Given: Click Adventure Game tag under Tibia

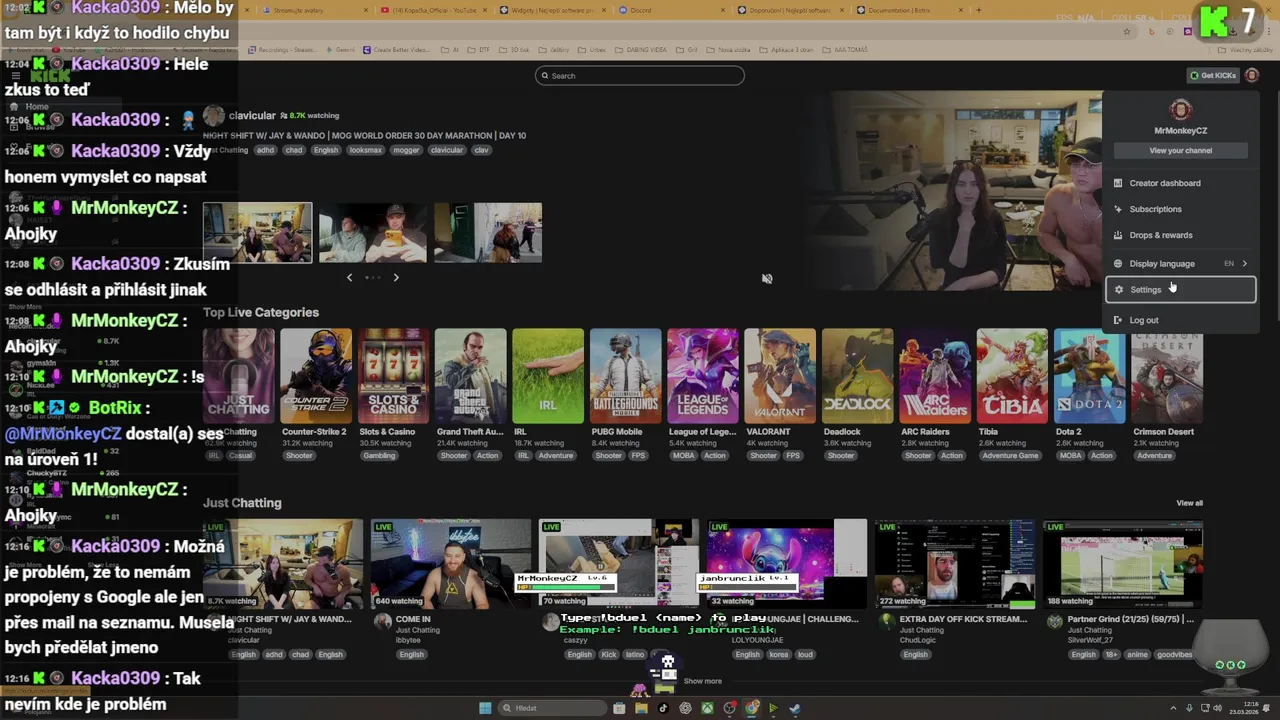Looking at the screenshot, I should [1010, 456].
